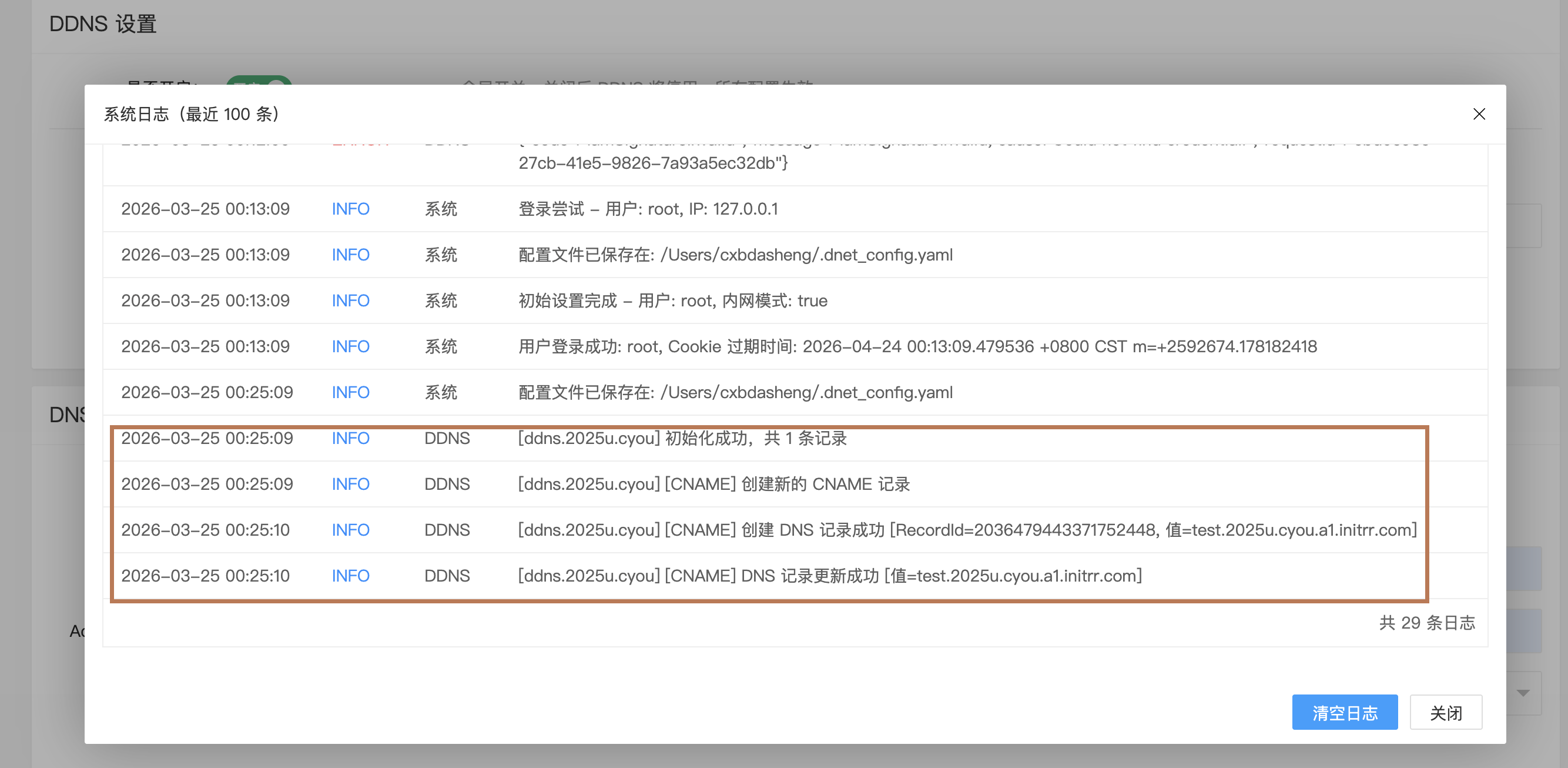Click the 系统日志（最近 100 条）dialog title
Screen dimensions: 1568x768
pyautogui.click(x=191, y=115)
